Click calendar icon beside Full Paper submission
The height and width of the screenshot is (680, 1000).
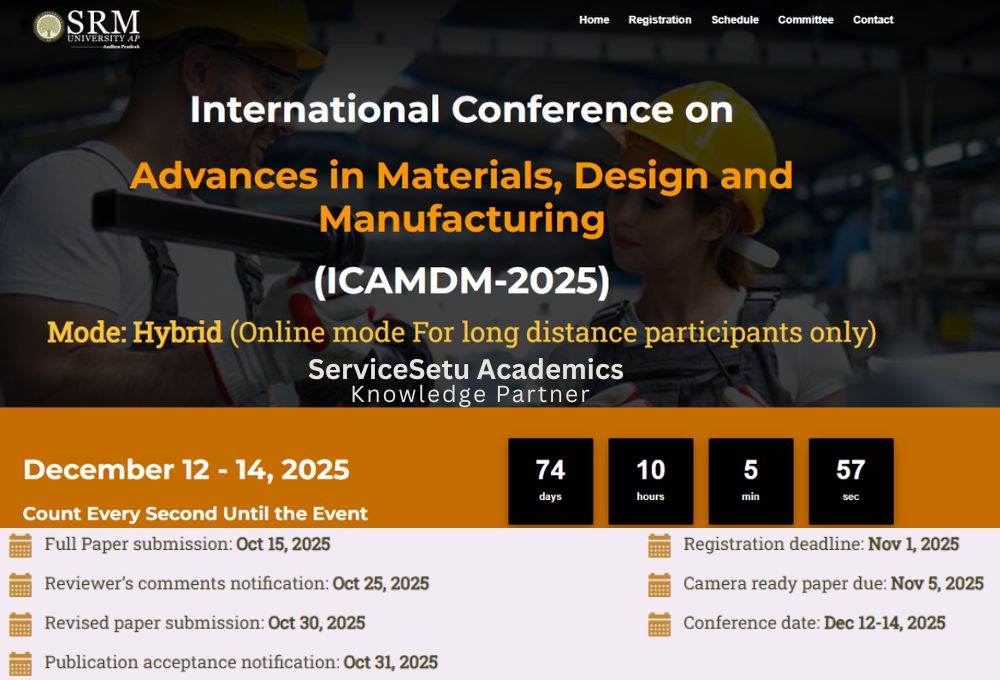point(20,545)
